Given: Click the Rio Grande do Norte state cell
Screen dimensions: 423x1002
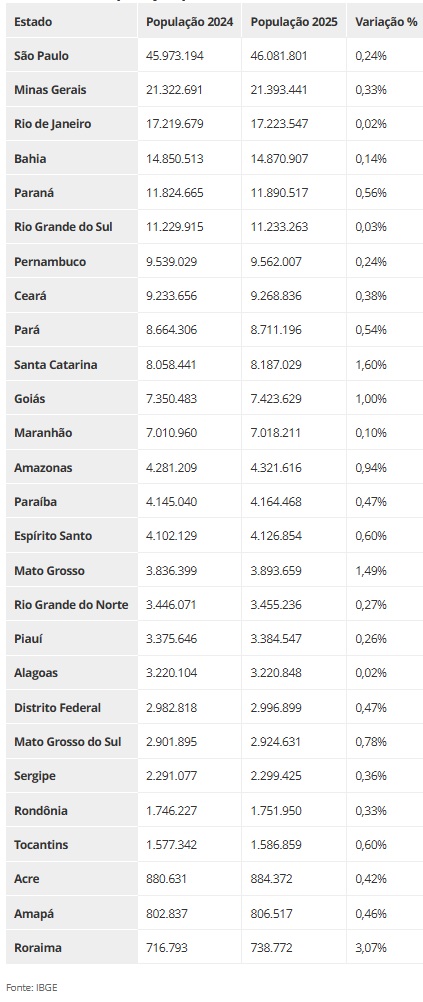Looking at the screenshot, I should click(x=71, y=605).
